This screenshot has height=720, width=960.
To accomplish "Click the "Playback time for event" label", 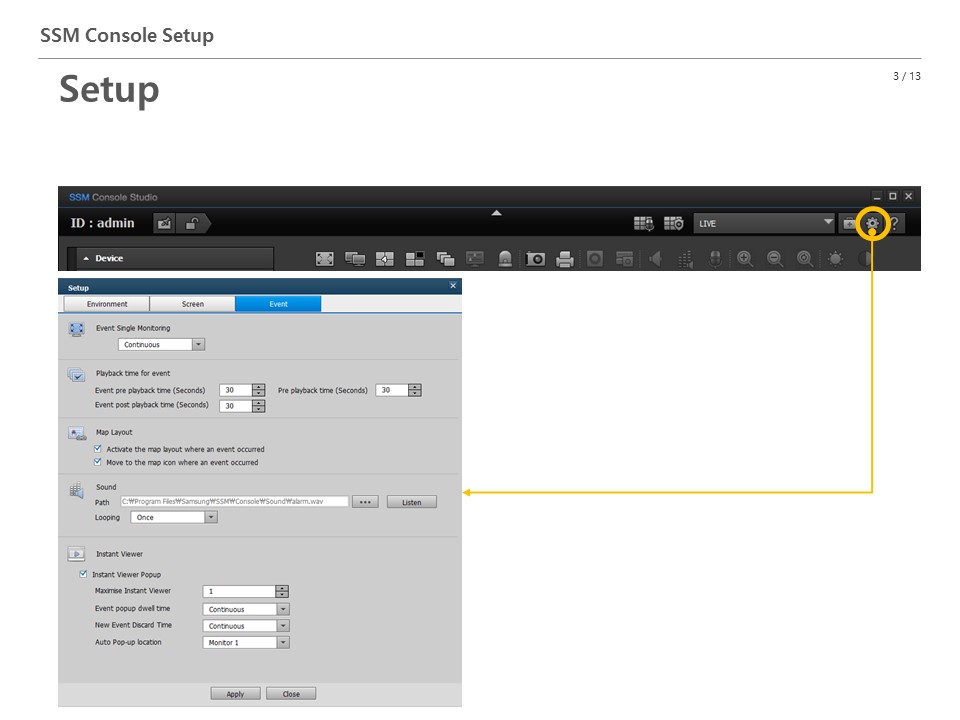I will 133,373.
